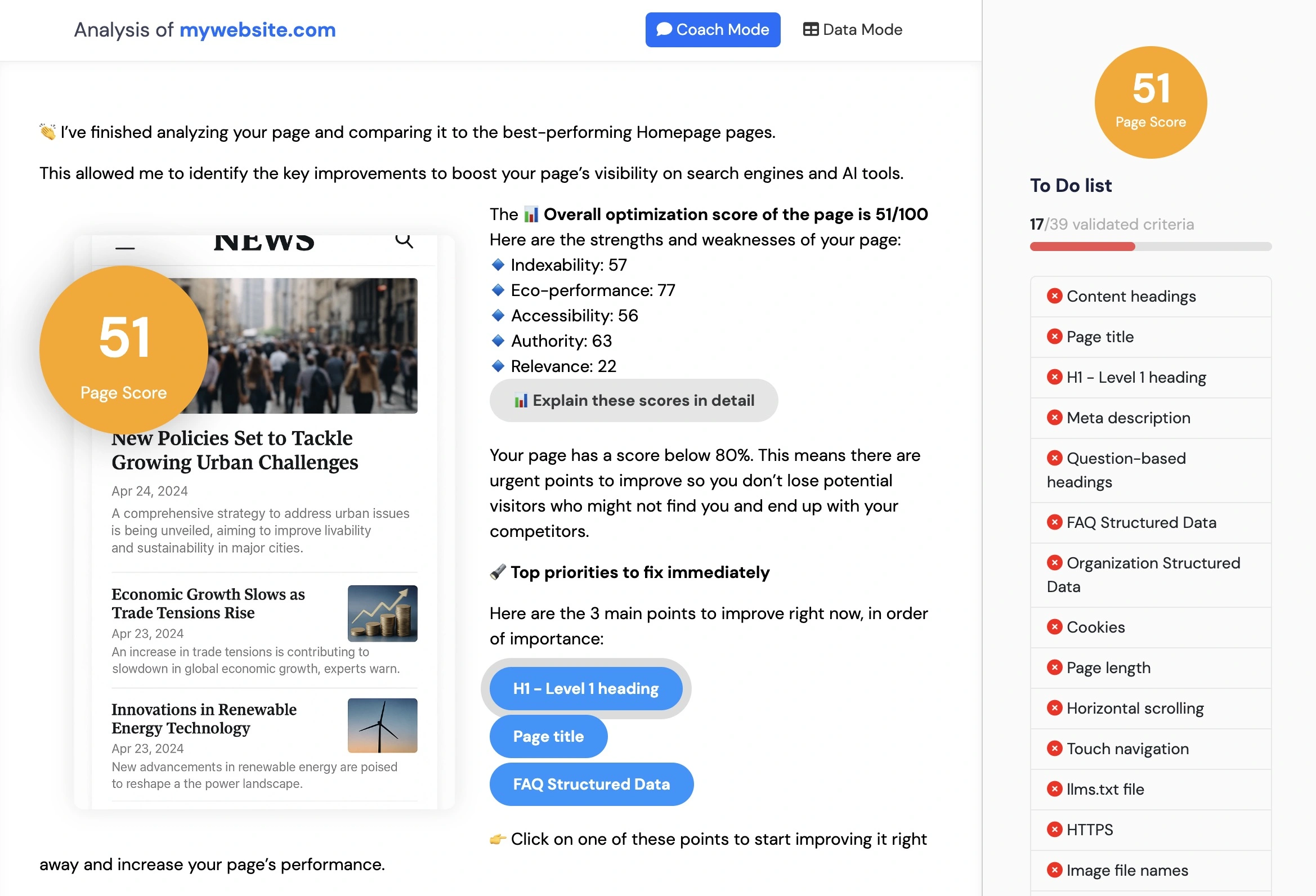This screenshot has width=1316, height=896.
Task: Click the red X icon beside Content headings
Action: click(x=1054, y=296)
